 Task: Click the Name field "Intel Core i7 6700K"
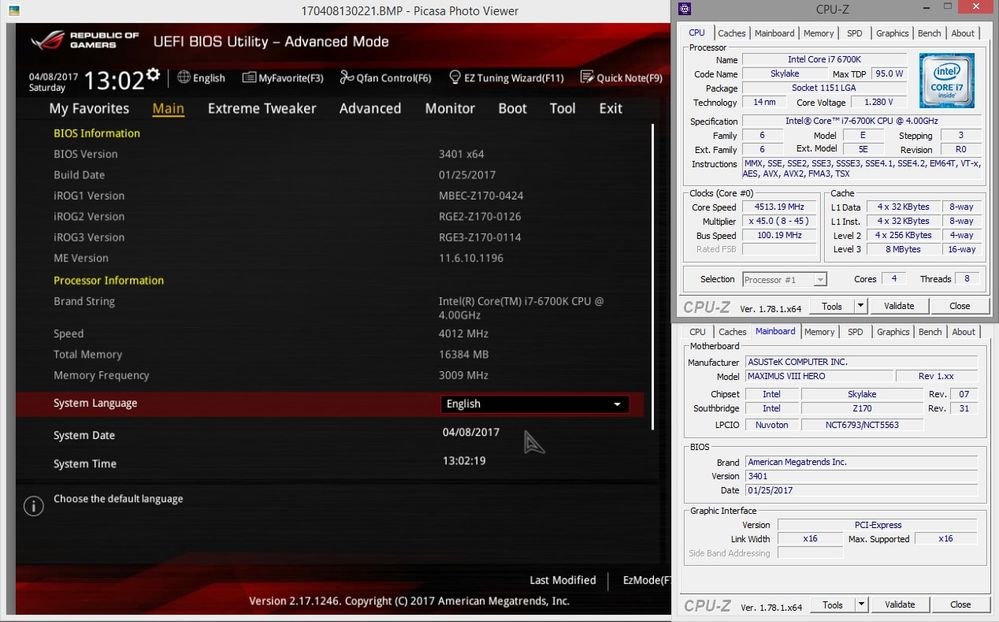point(824,59)
